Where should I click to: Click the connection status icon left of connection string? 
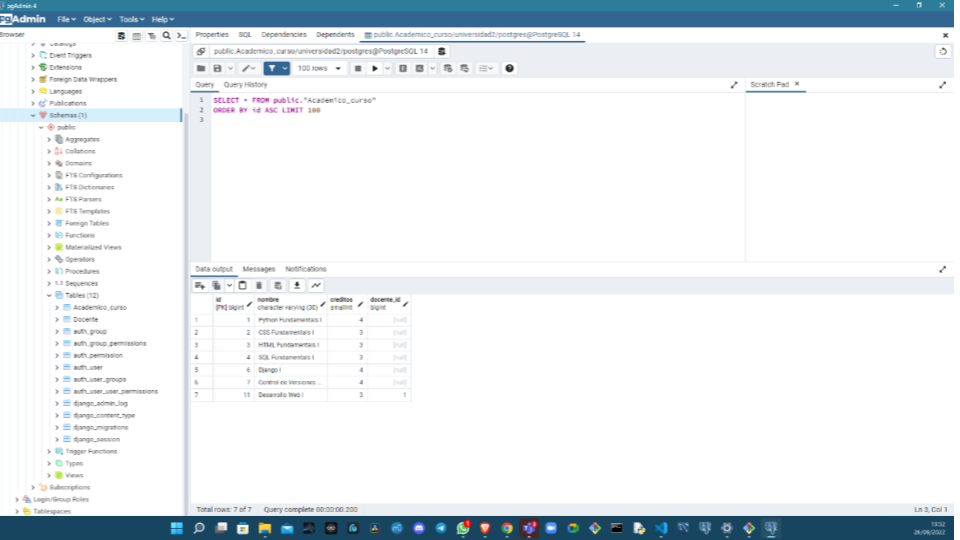tap(201, 51)
